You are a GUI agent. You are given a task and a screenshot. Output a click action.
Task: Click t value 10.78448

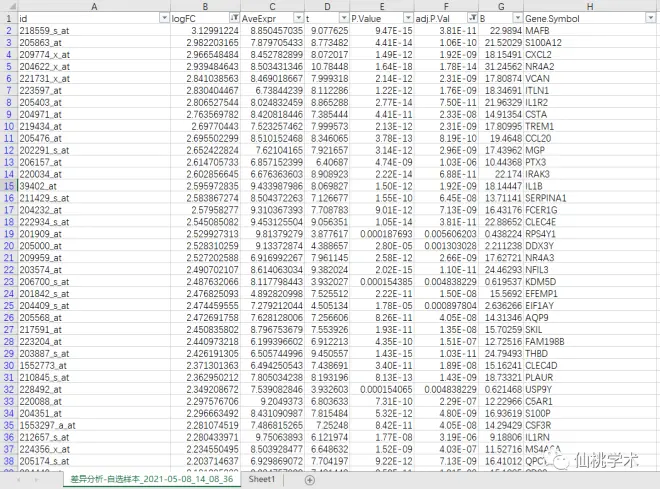[327, 66]
